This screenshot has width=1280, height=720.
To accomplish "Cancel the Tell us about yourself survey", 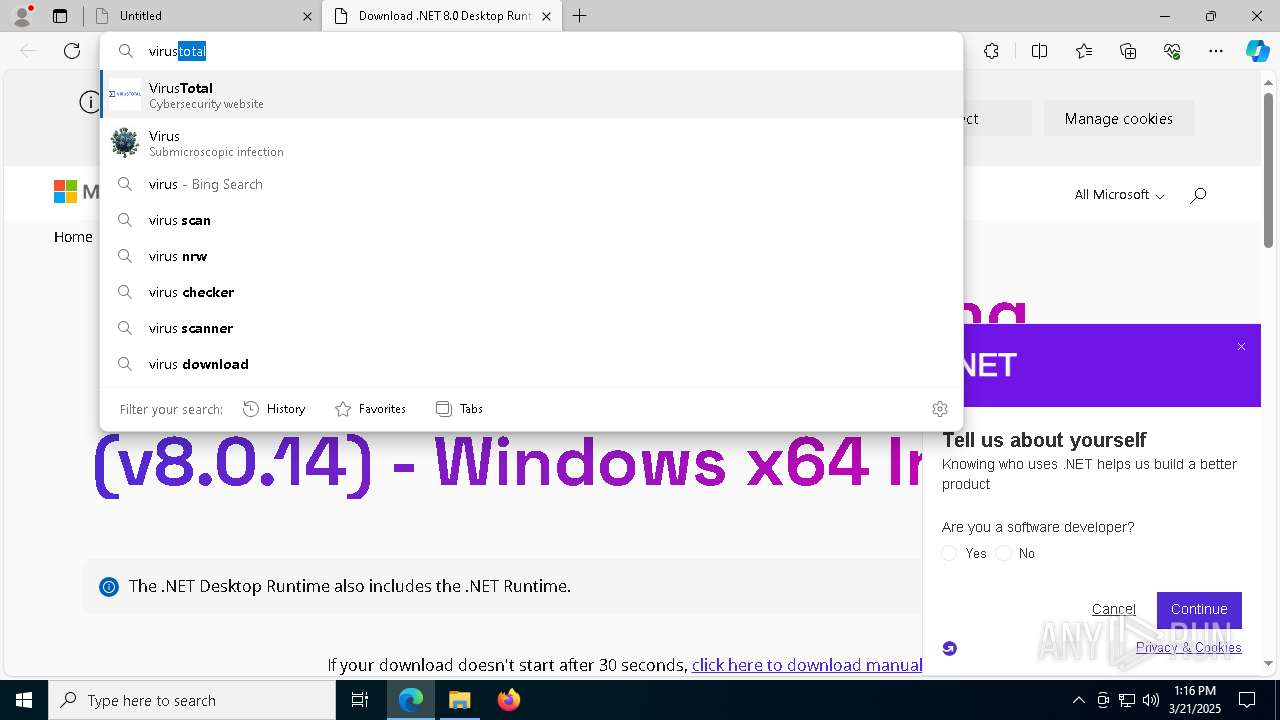I will (1113, 609).
